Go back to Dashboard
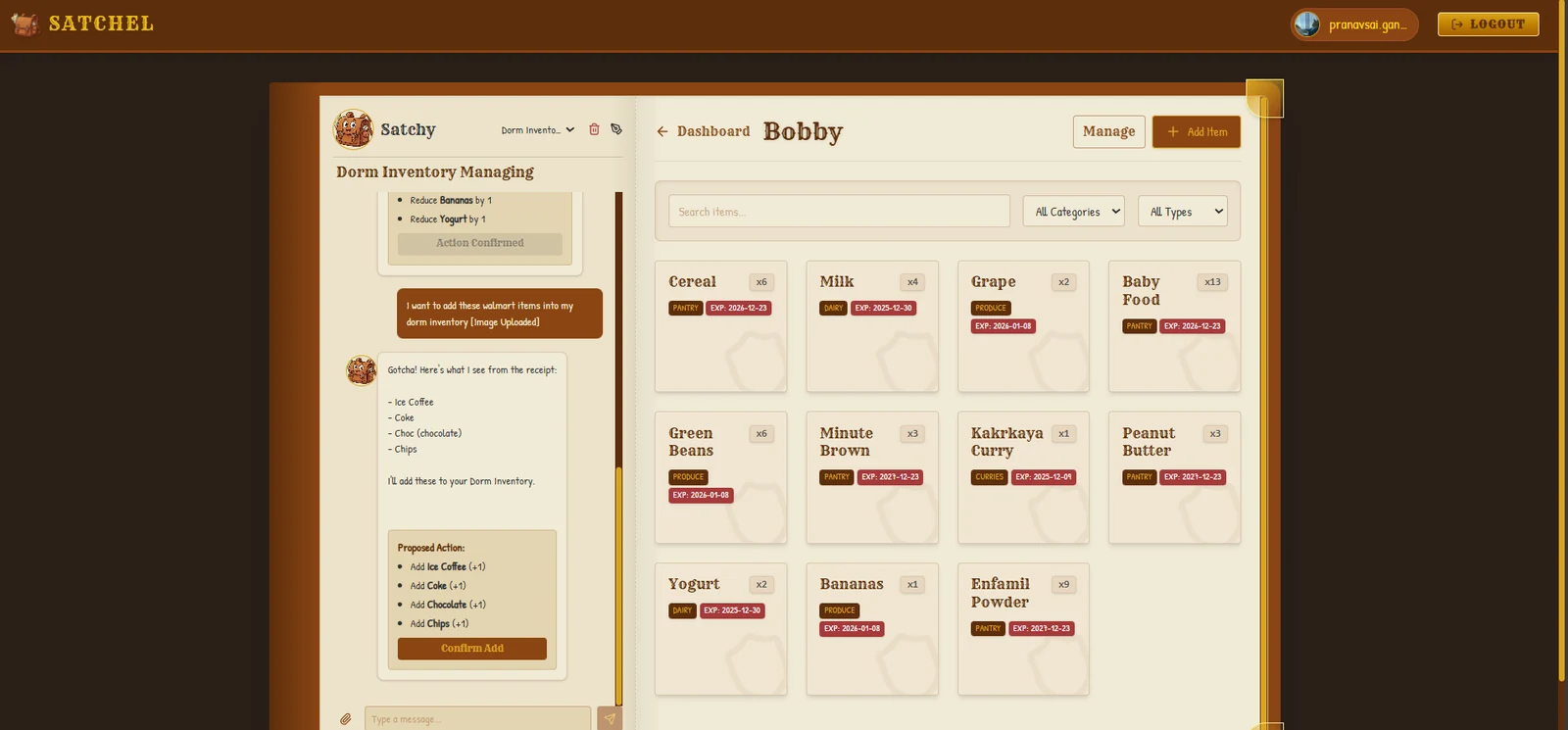1568x730 pixels. [704, 131]
